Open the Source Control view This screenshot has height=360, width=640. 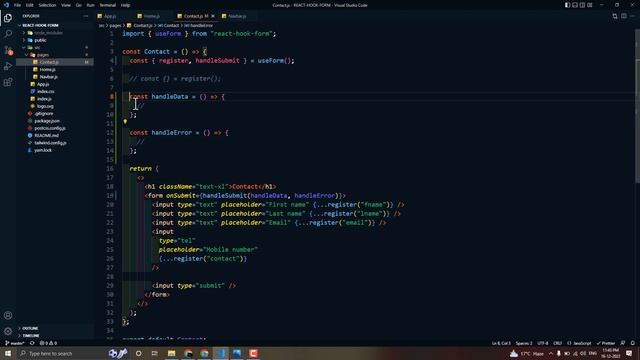click(8, 50)
